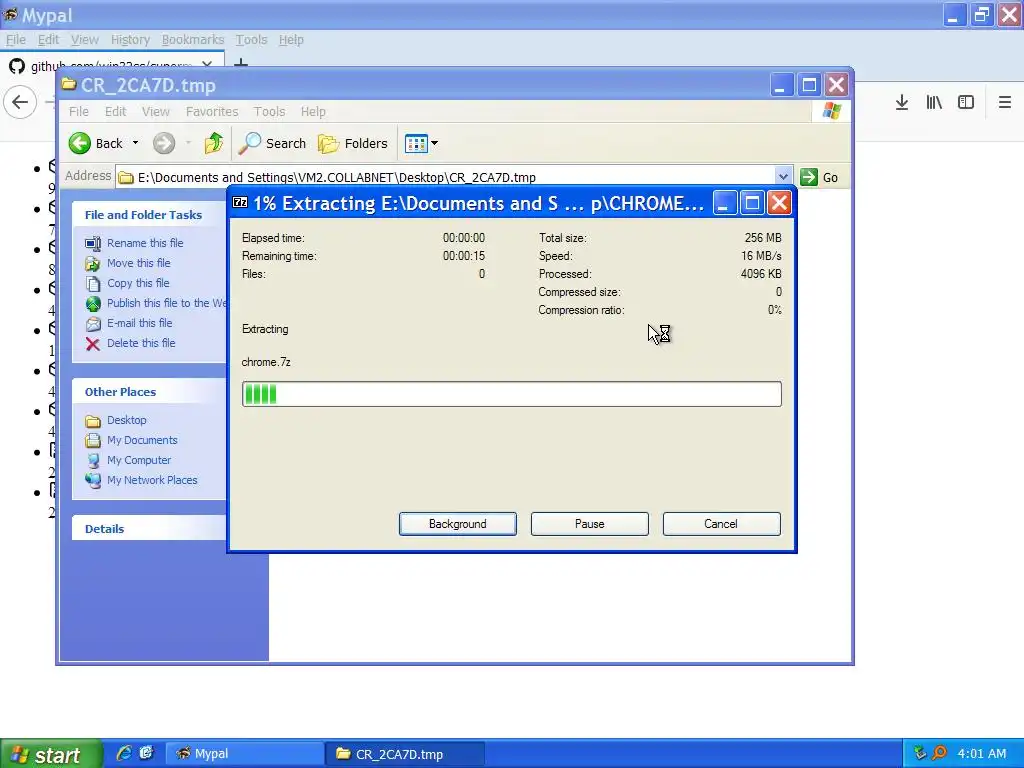Click Rename this file

click(x=145, y=243)
